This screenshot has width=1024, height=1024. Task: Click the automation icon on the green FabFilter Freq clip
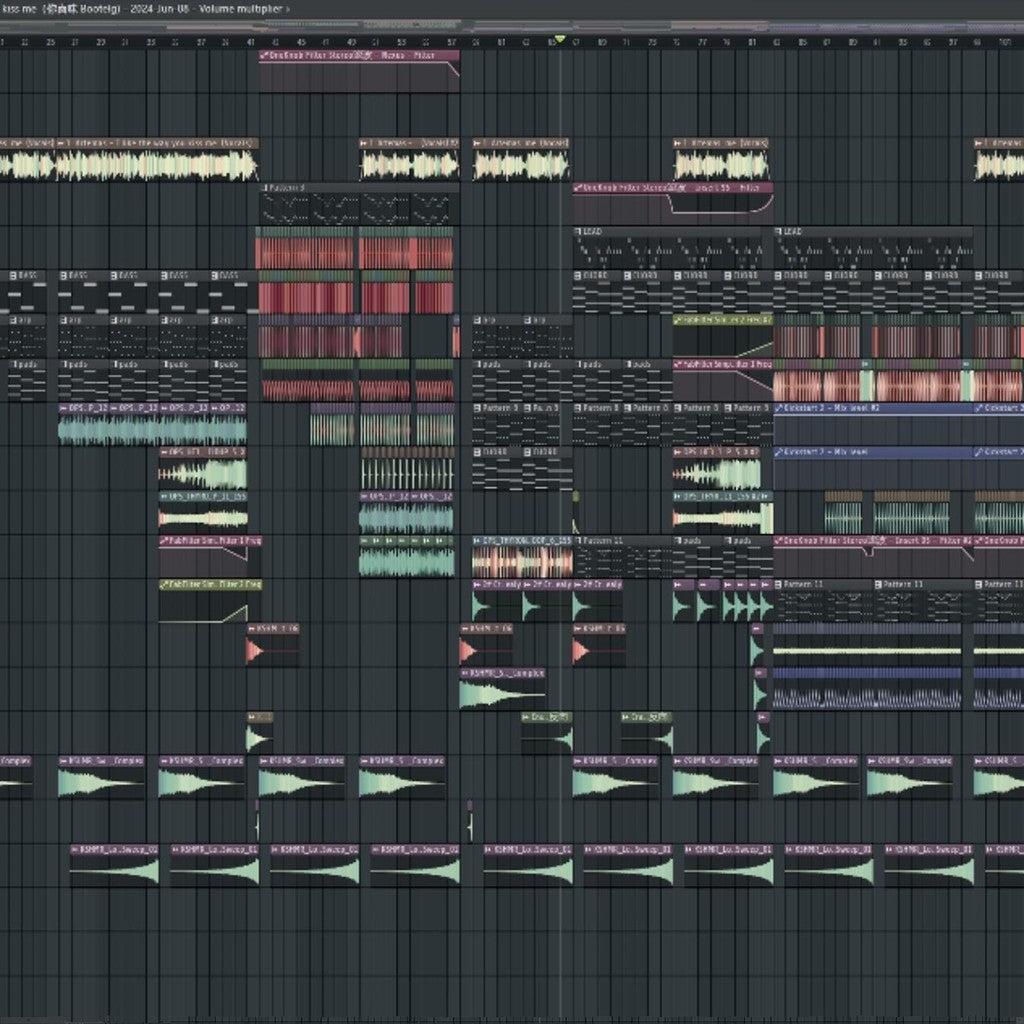164,584
